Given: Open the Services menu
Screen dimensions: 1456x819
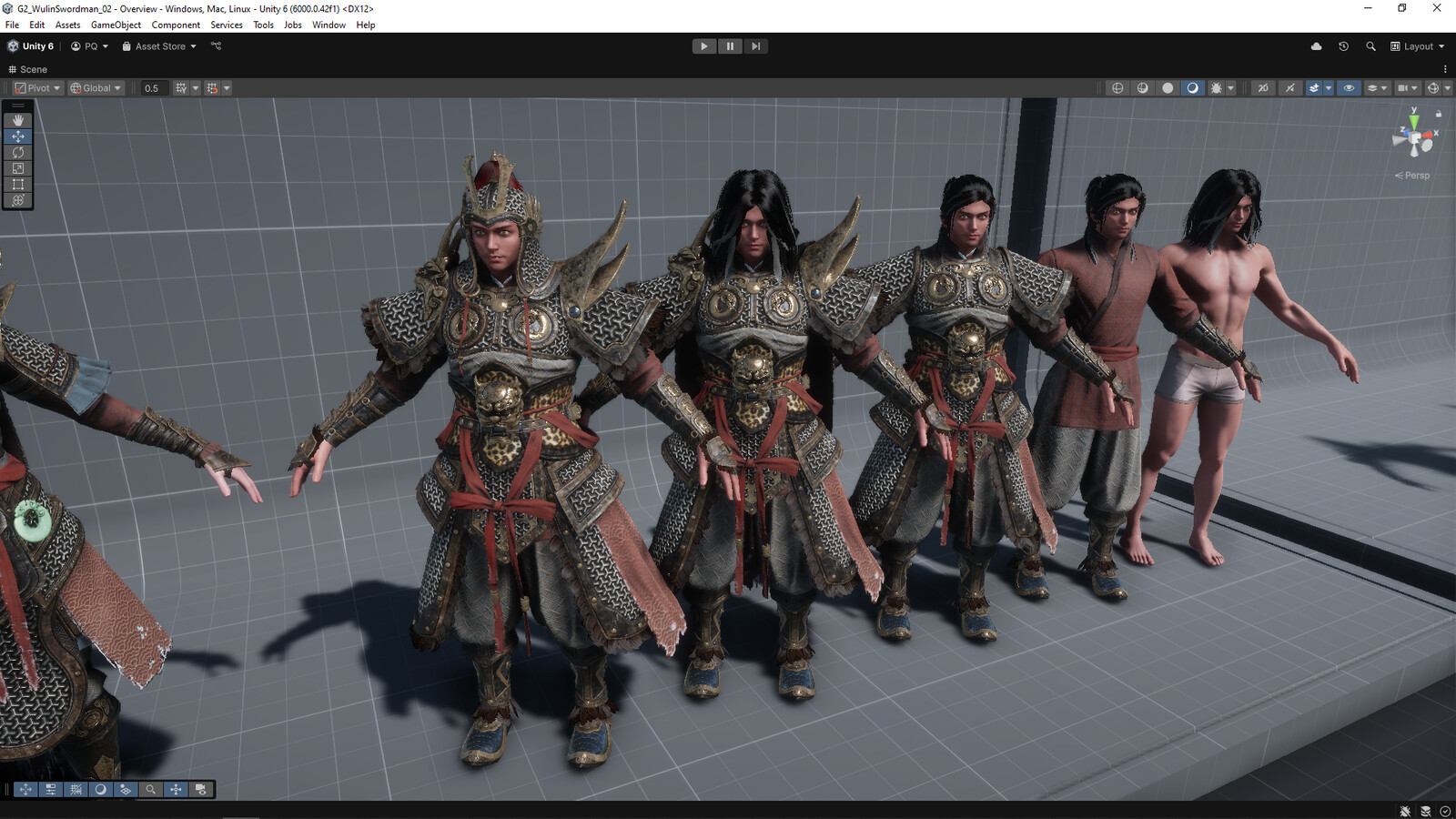Looking at the screenshot, I should tap(227, 25).
